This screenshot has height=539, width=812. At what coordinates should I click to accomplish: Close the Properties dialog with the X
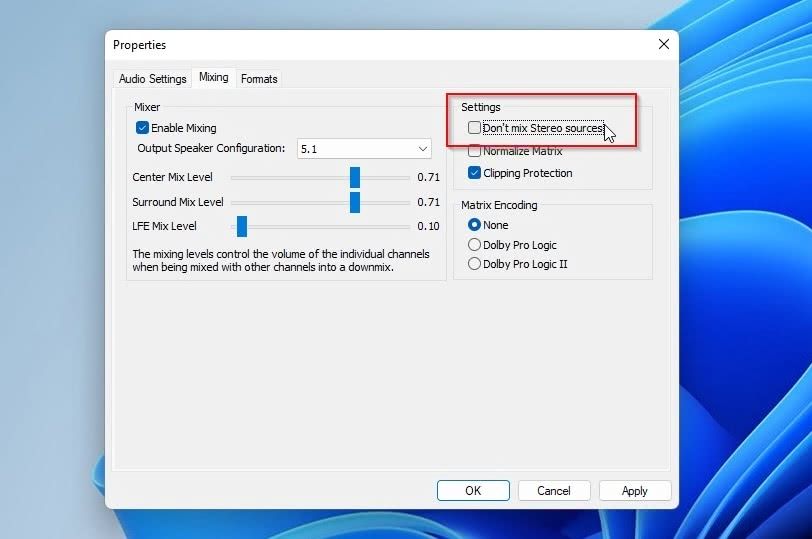[x=663, y=45]
